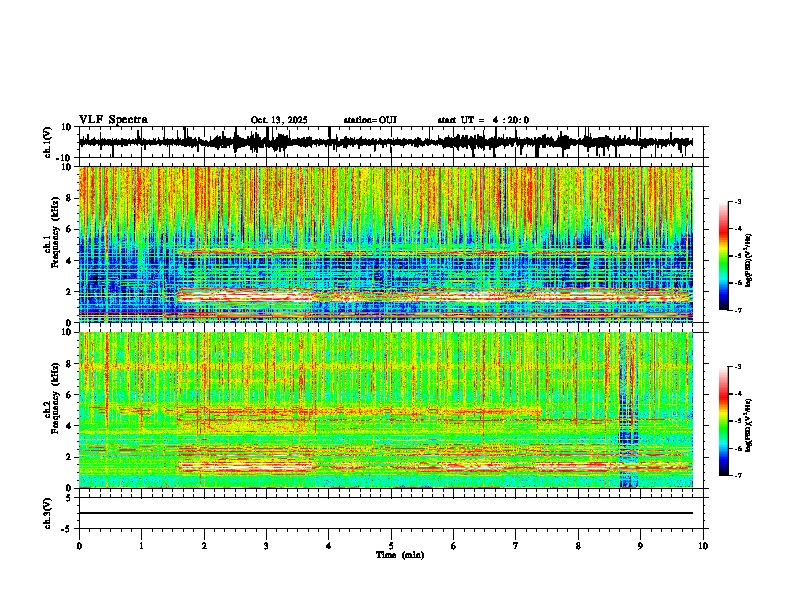Click the blue dropout column in ch.2 spectrogram
Screen dimensions: 792x612
[x=628, y=409]
